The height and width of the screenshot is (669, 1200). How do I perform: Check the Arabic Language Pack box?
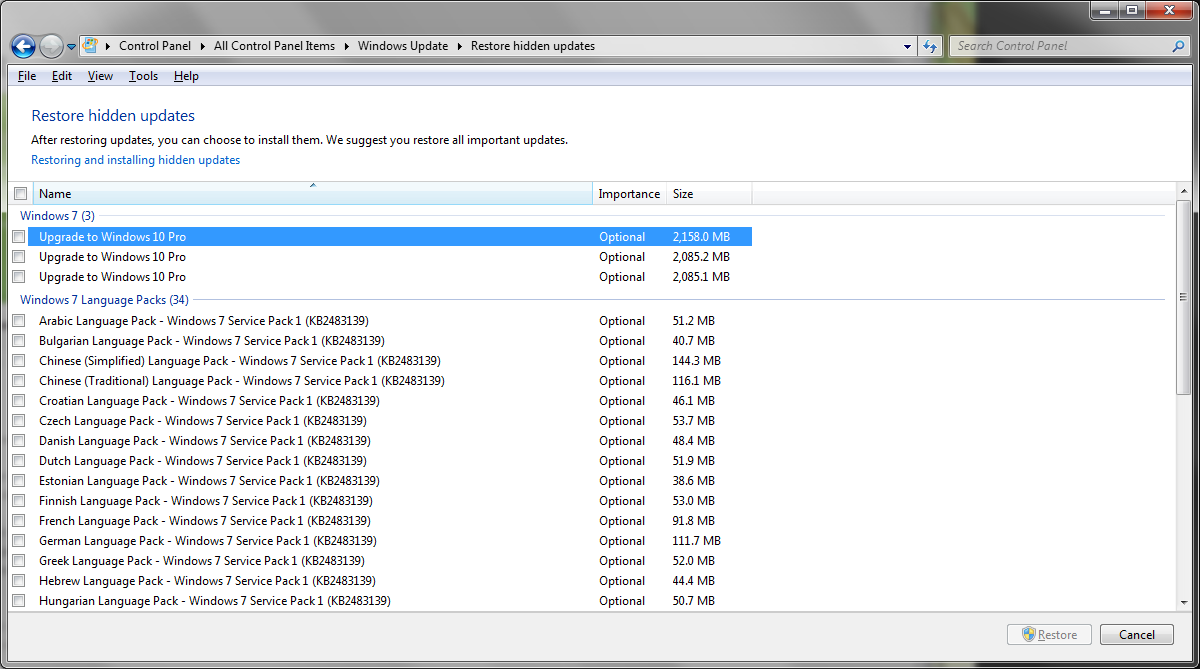tap(19, 321)
